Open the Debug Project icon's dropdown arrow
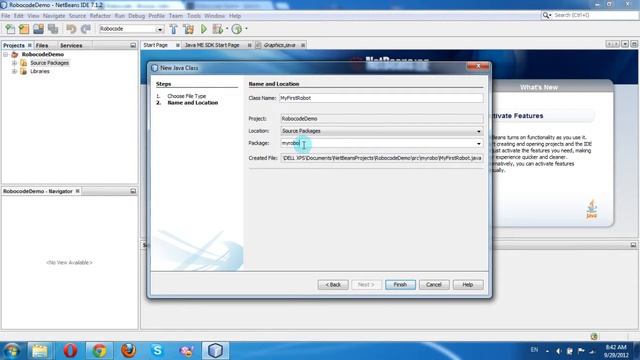Image resolution: width=640 pixels, height=360 pixels. (x=227, y=29)
